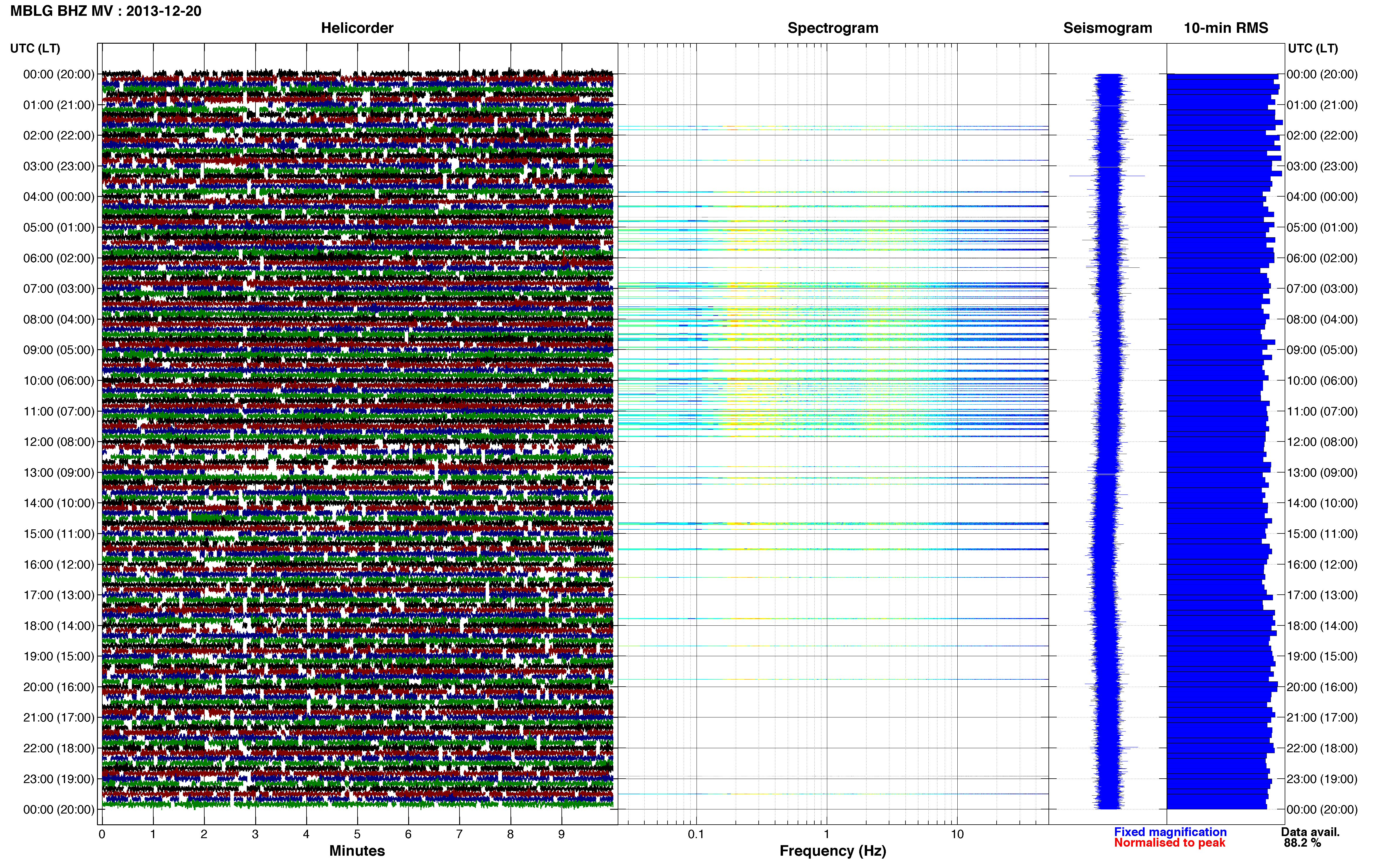Click left time label '05:00 (01:00)'
The height and width of the screenshot is (868, 1389).
tap(59, 227)
